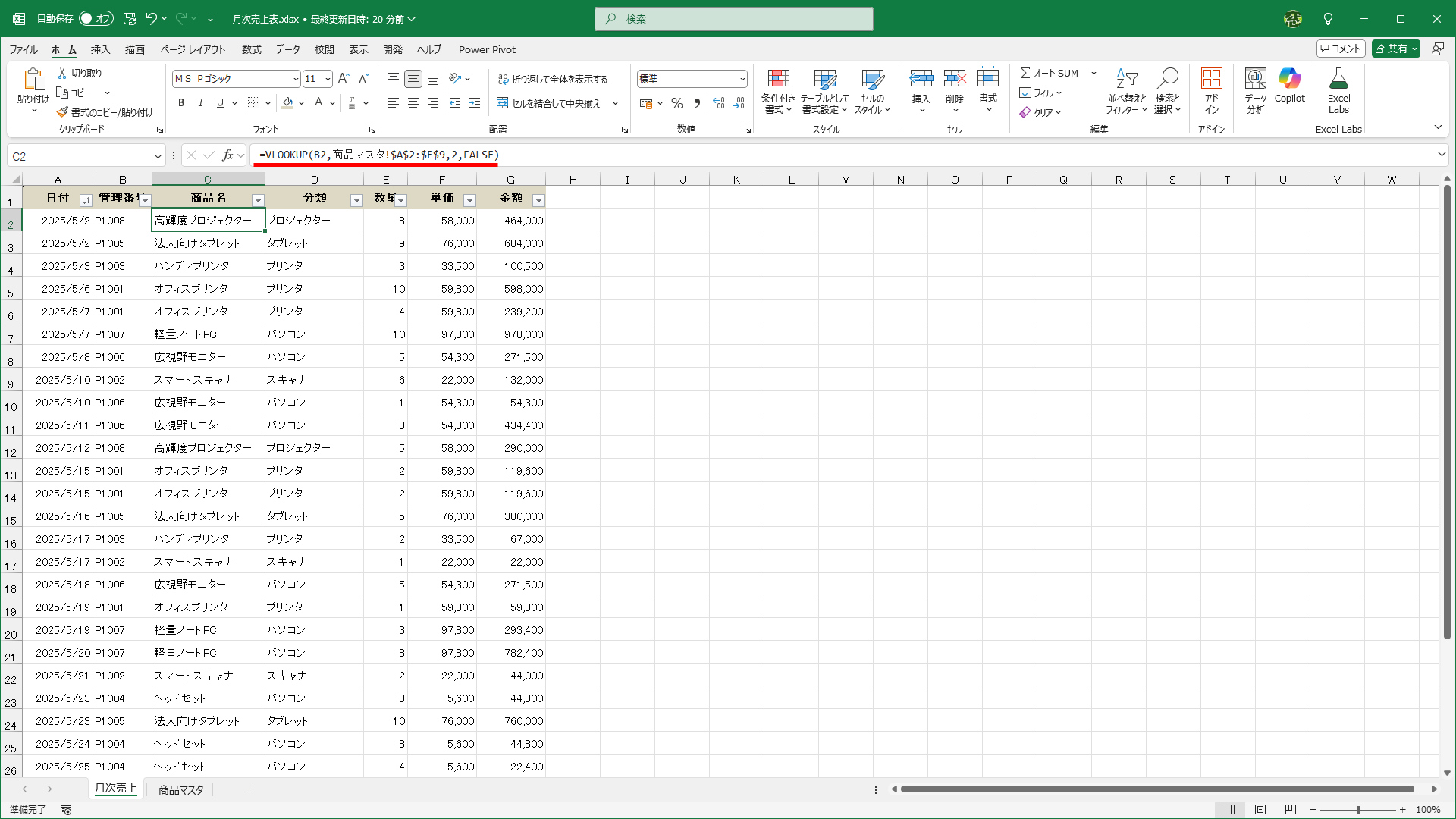Click the insert function fx icon
The image size is (1456, 819).
click(x=227, y=155)
